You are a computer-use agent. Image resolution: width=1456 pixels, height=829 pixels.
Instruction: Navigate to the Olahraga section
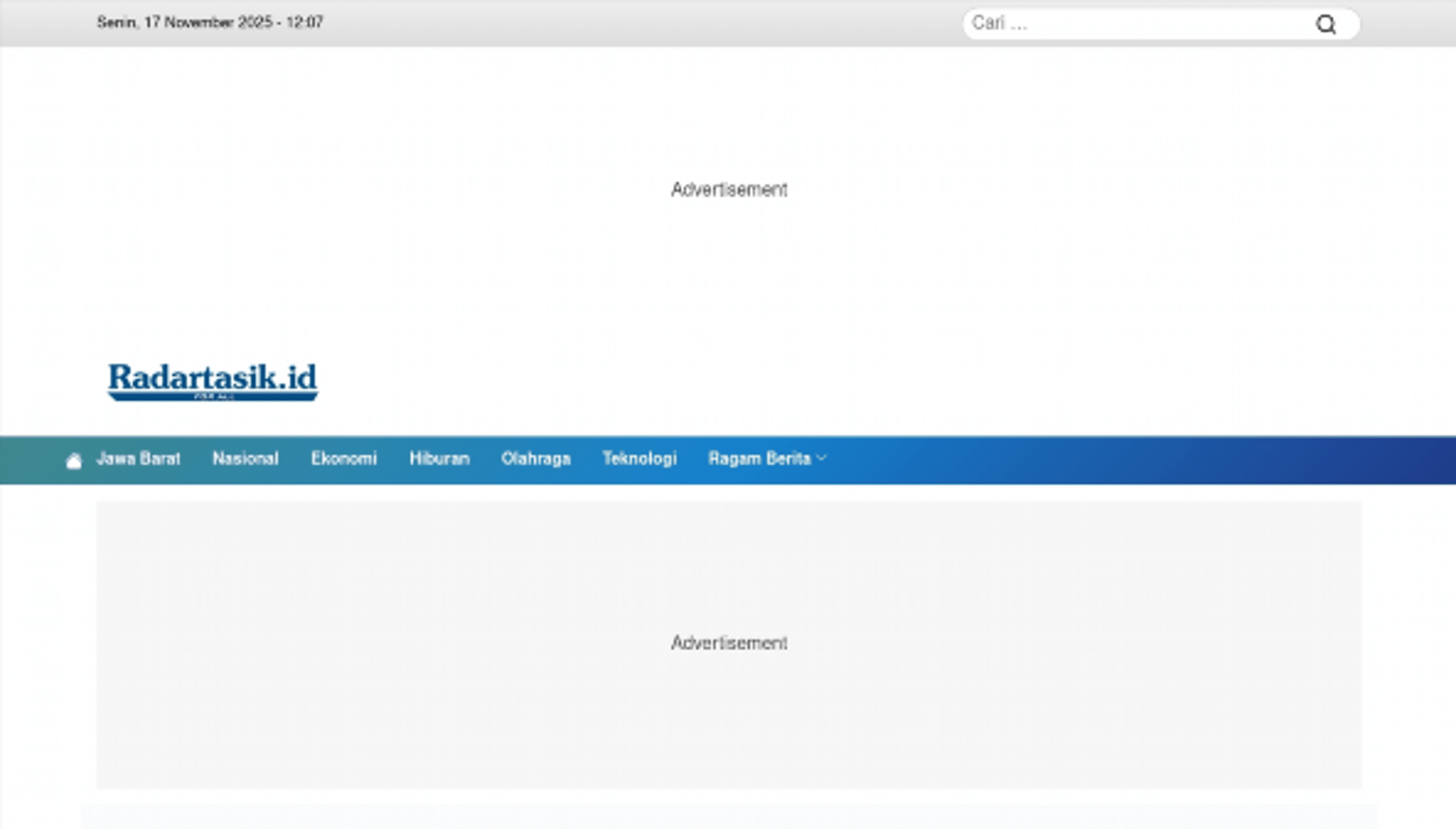point(536,459)
